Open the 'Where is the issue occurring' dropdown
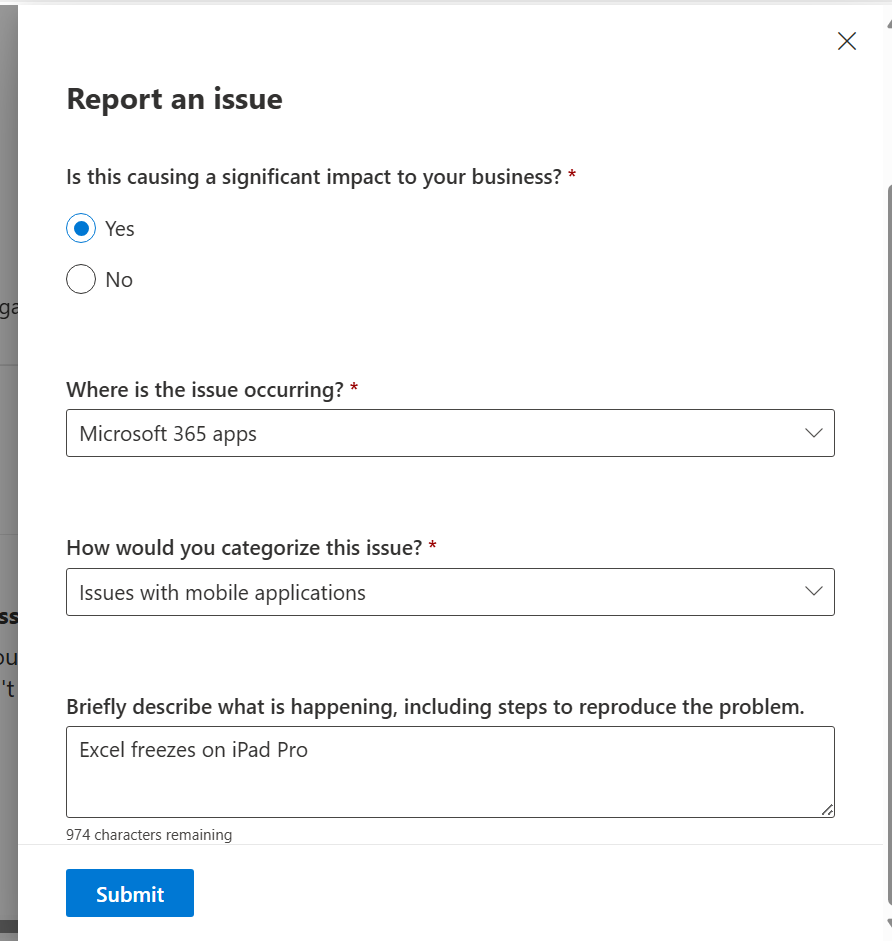 tap(450, 433)
